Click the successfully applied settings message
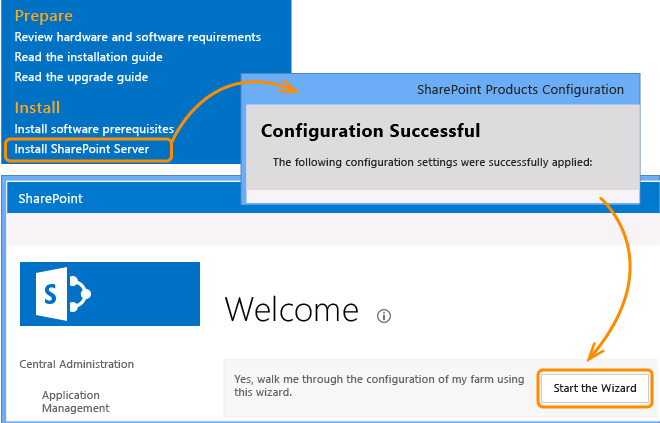The image size is (660, 423). pos(432,162)
